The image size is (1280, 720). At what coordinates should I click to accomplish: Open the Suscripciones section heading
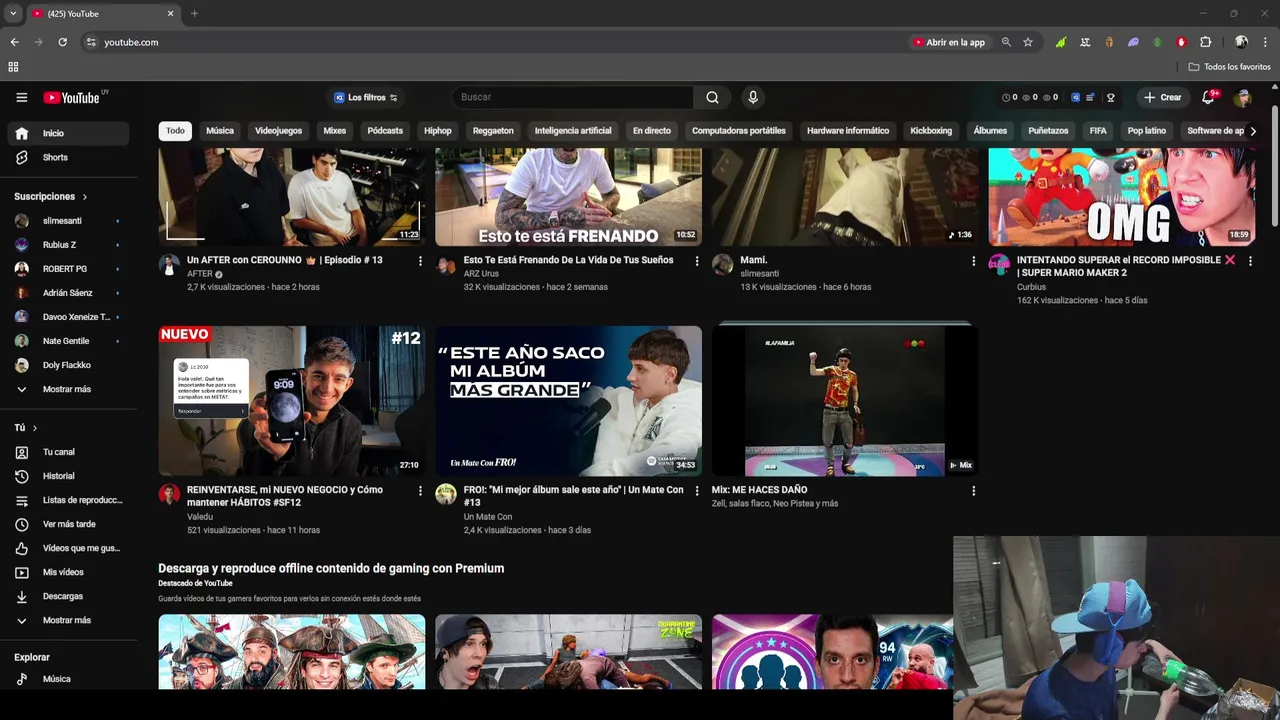click(x=50, y=197)
